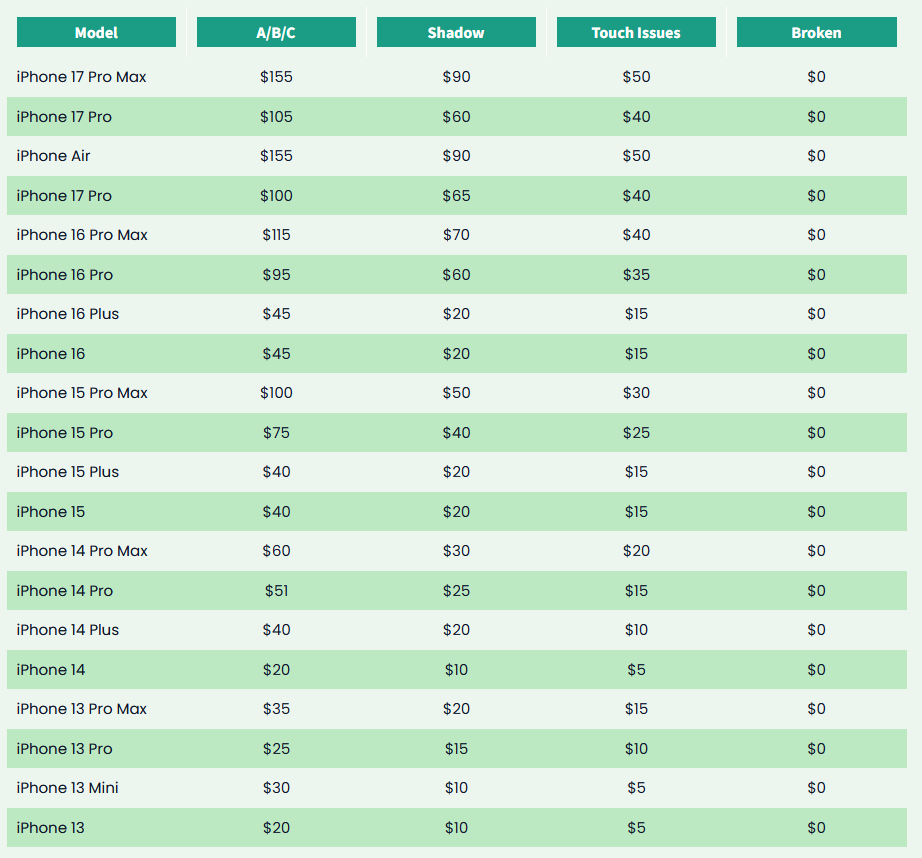Click the $35 A/B/C for iPhone 13 Pro Max
This screenshot has height=858, width=922.
click(276, 709)
